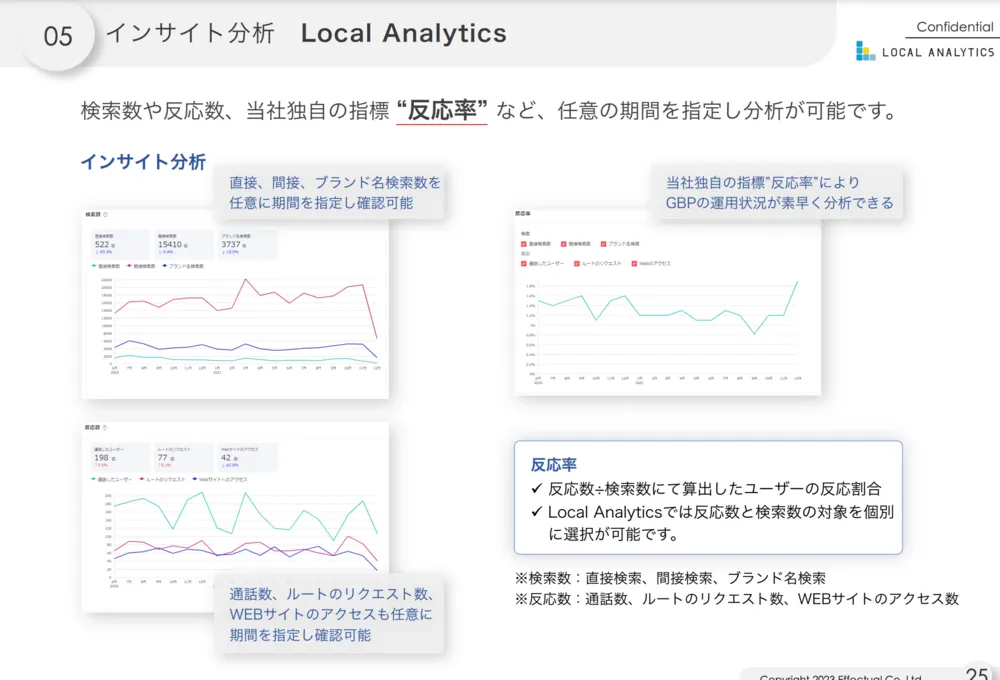Screen dimensions: 1000x680
Task: Click the second checkmark bullet before Local Analytics
Action: [537, 512]
